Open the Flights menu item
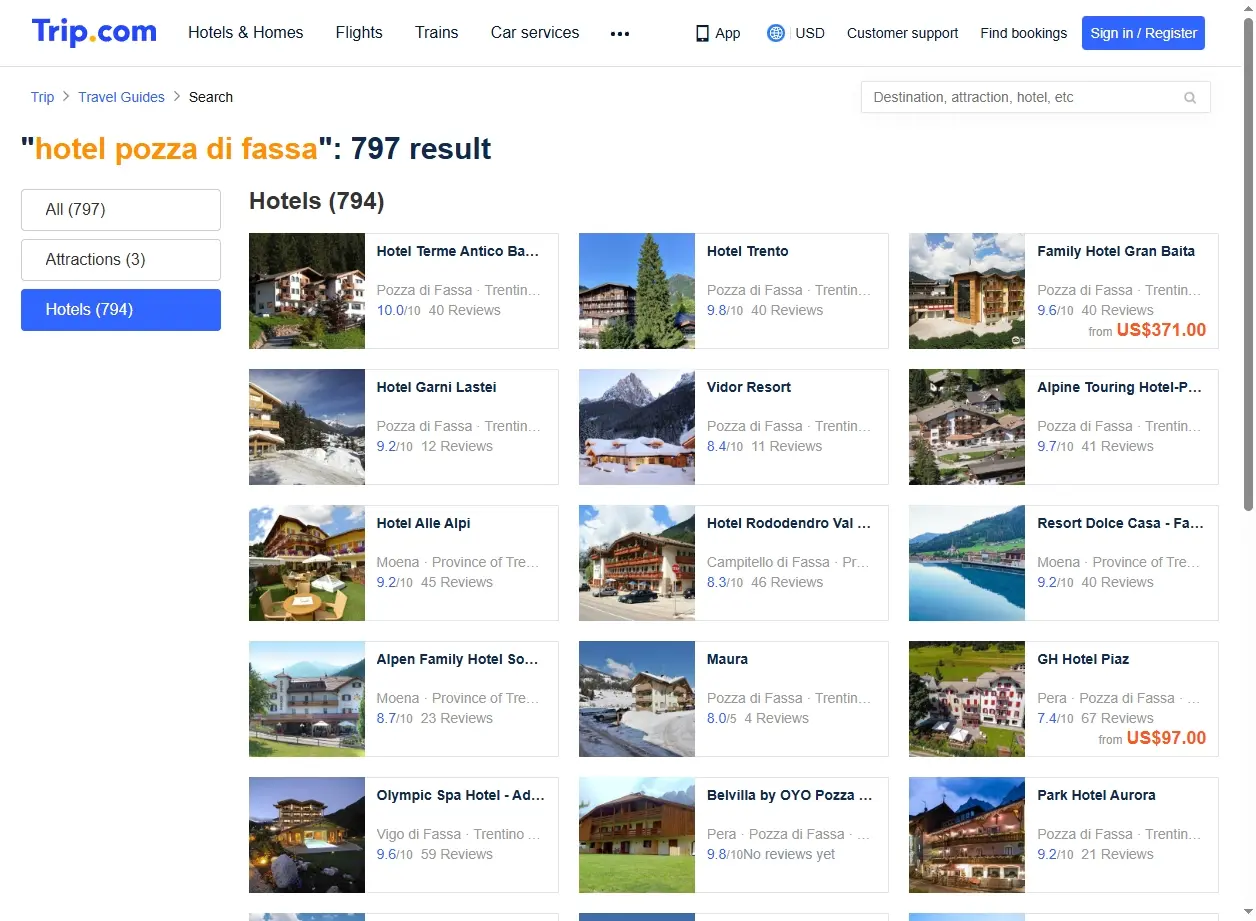The width and height of the screenshot is (1256, 921). pos(359,33)
